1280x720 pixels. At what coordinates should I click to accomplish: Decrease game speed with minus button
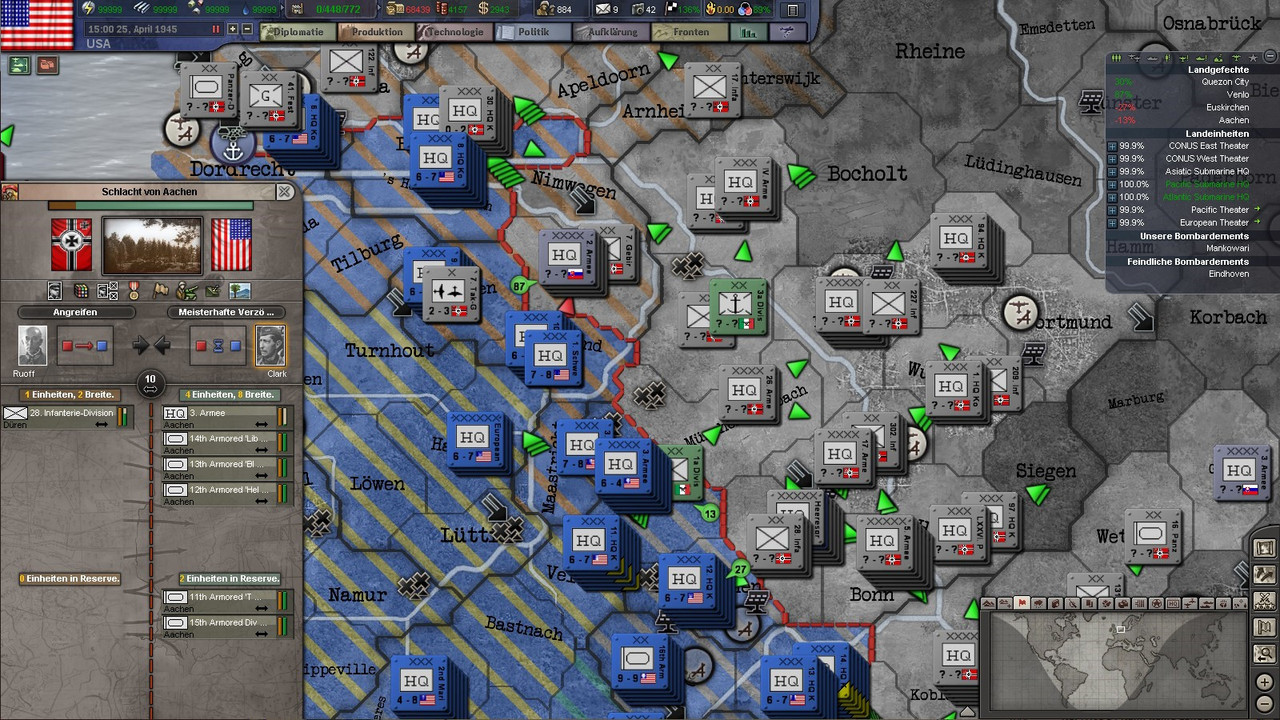247,30
